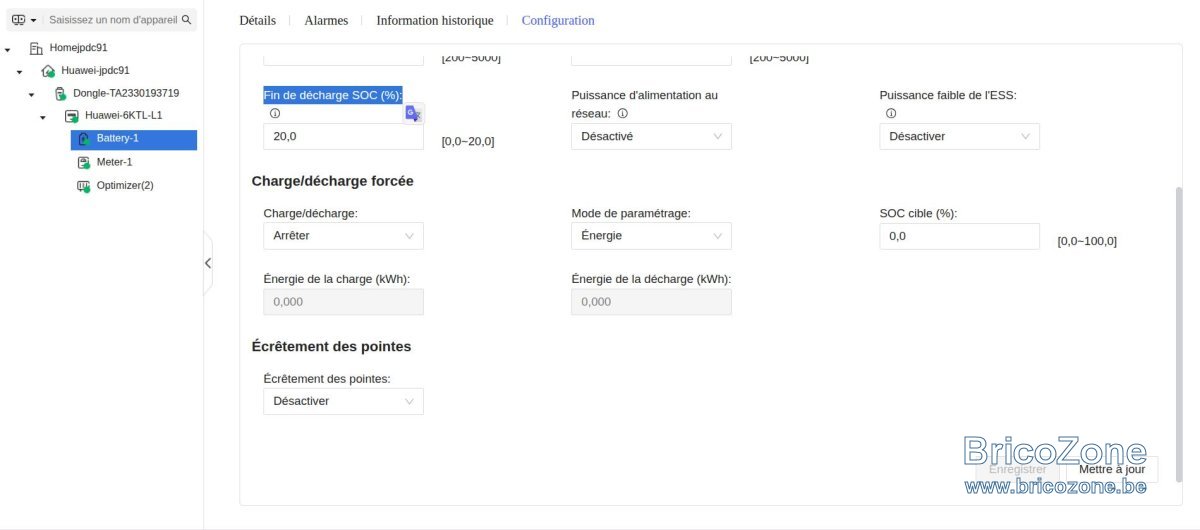Open Puissance faible de l'ESS dropdown
This screenshot has height=530, width=1200.
pos(959,136)
